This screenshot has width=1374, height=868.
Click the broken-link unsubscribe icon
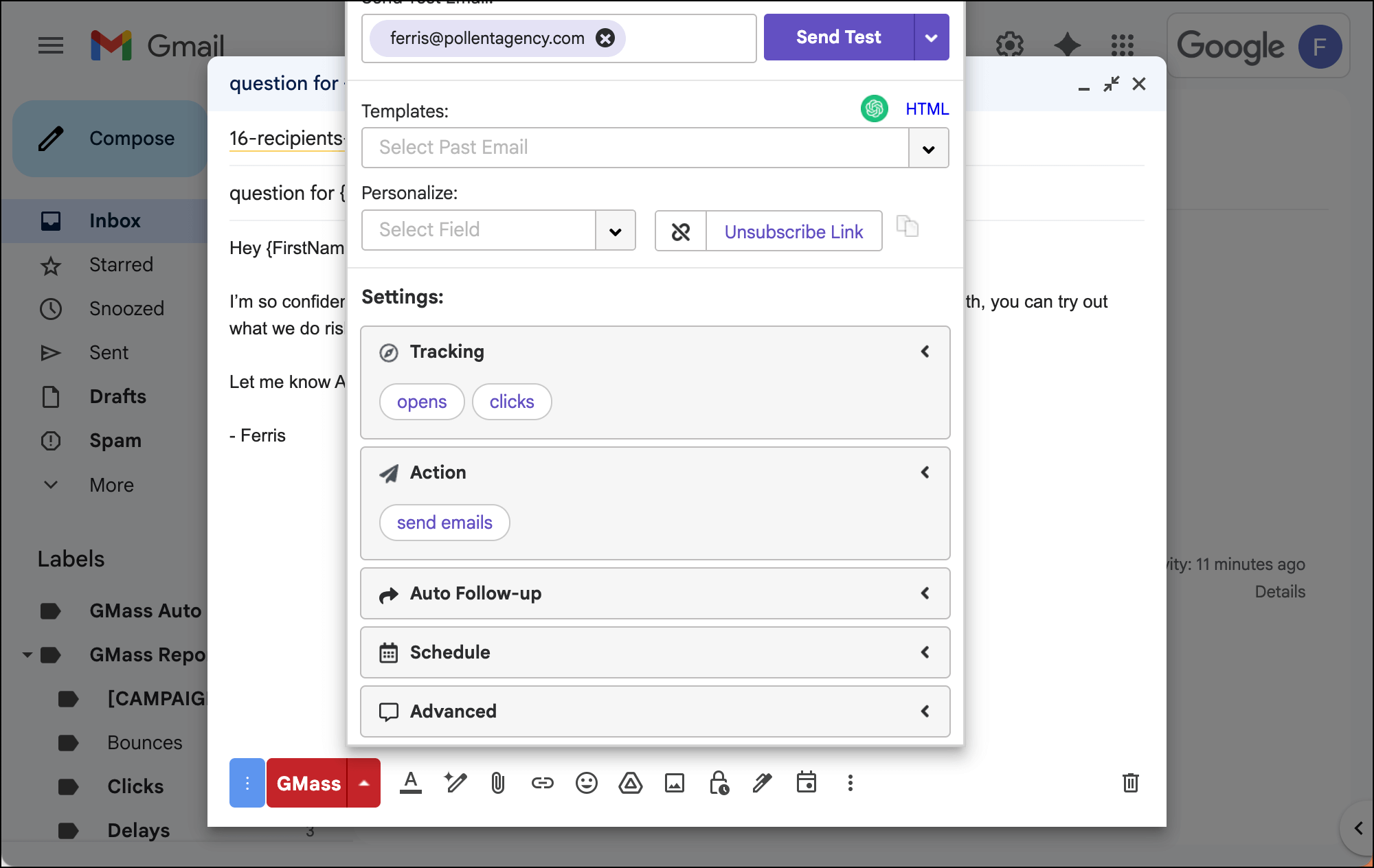tap(680, 232)
